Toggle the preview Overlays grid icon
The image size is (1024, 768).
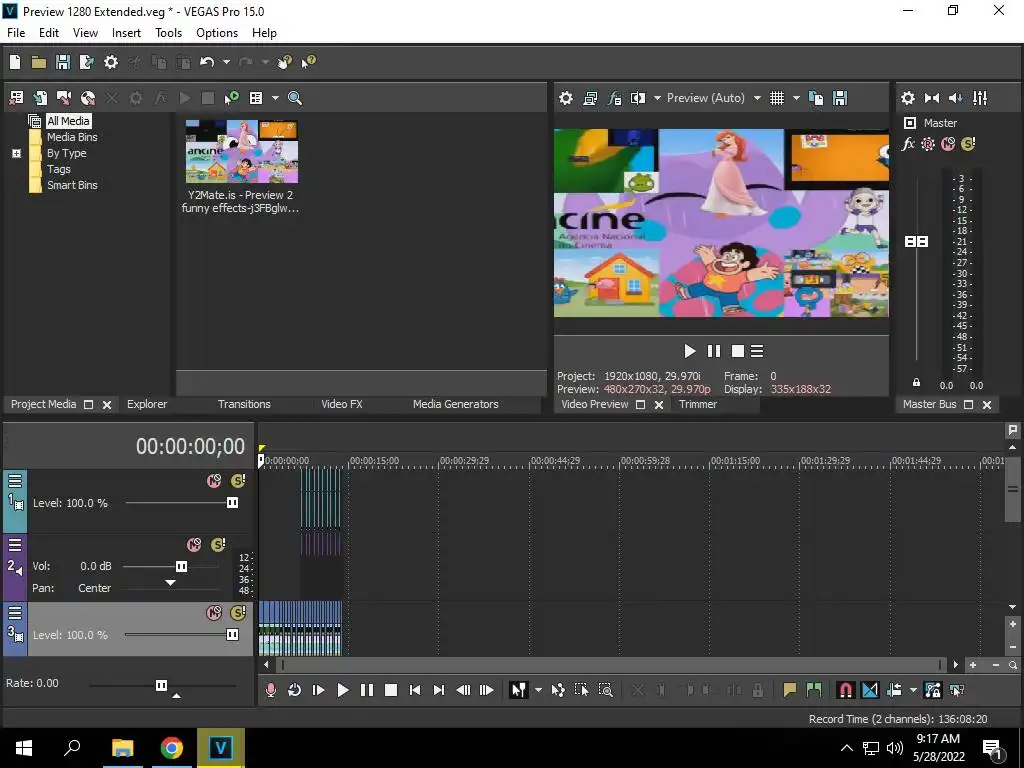[x=776, y=98]
